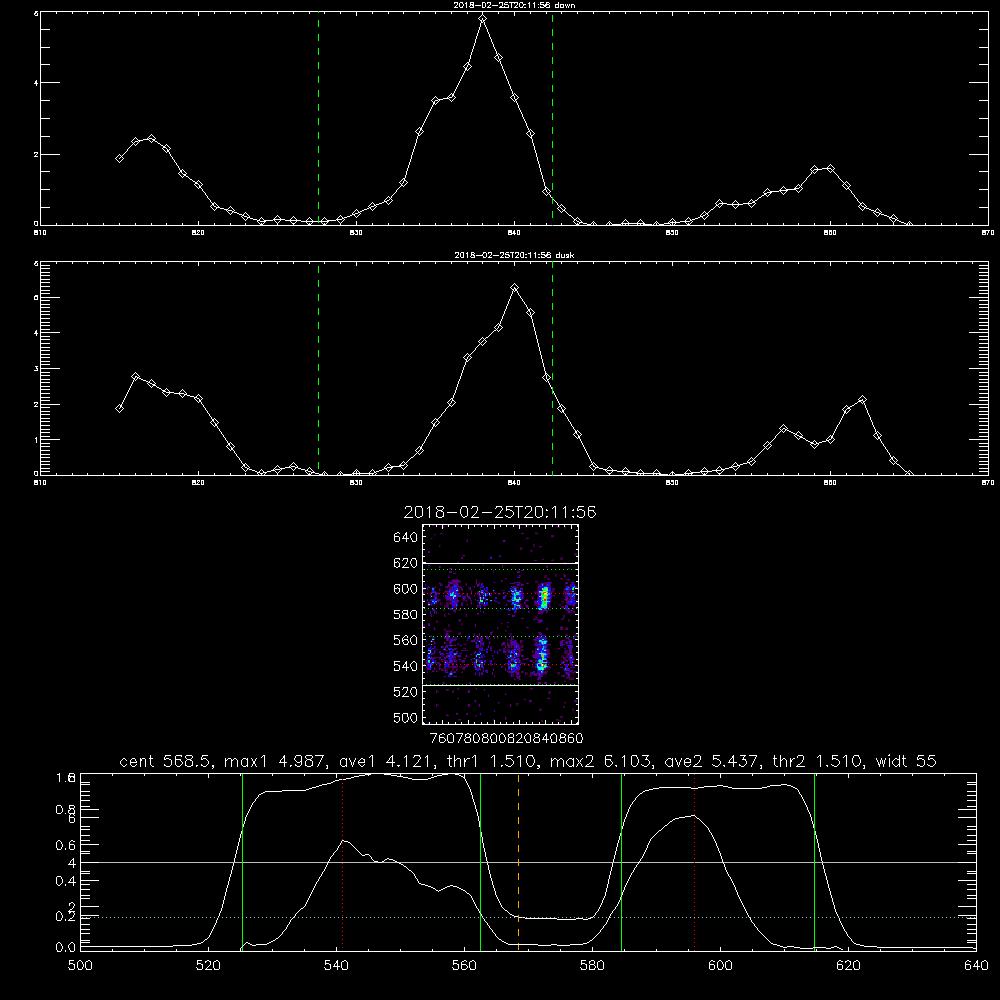The image size is (1000, 1000).
Task: Click the green vertical line near 615 in bottom plot
Action: point(814,863)
